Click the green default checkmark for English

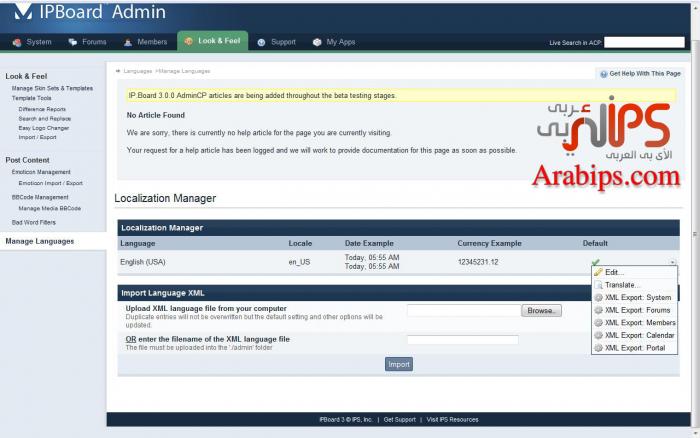point(596,262)
